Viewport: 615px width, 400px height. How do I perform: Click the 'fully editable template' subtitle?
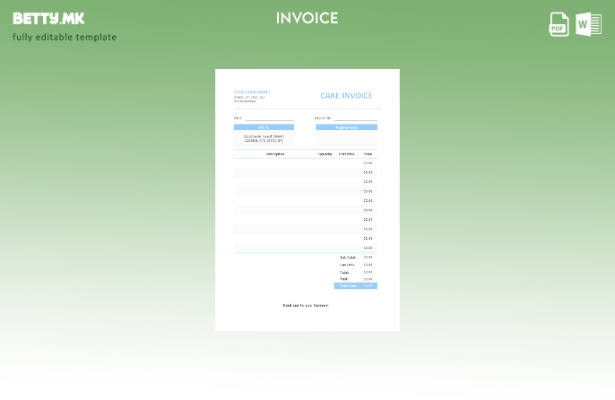pos(64,37)
